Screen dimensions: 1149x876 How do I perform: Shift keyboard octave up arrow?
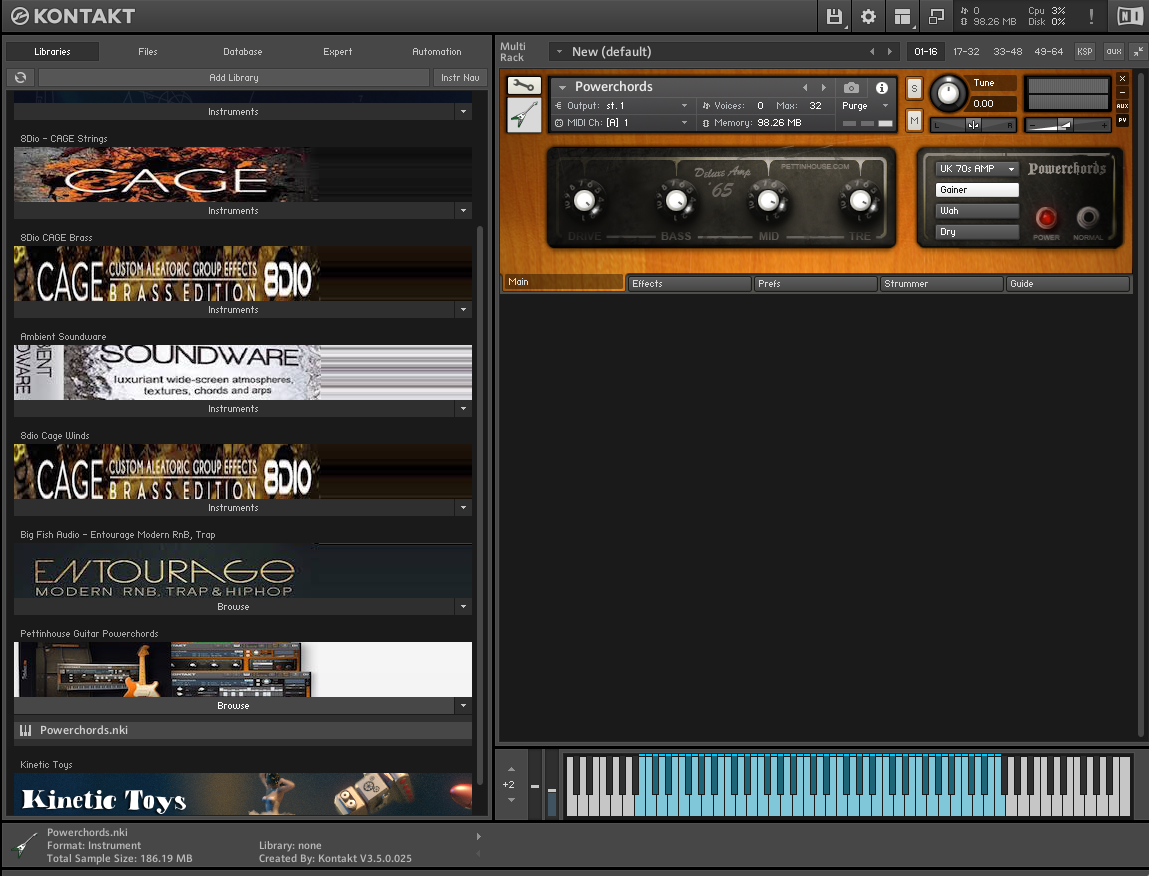click(511, 769)
